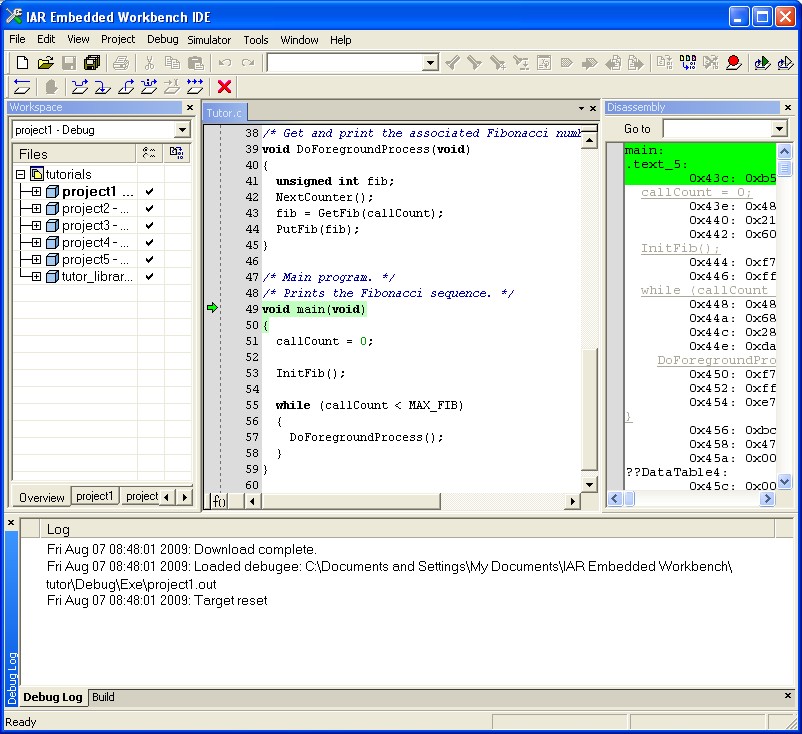Click the Cut scissors icon

coord(149,63)
